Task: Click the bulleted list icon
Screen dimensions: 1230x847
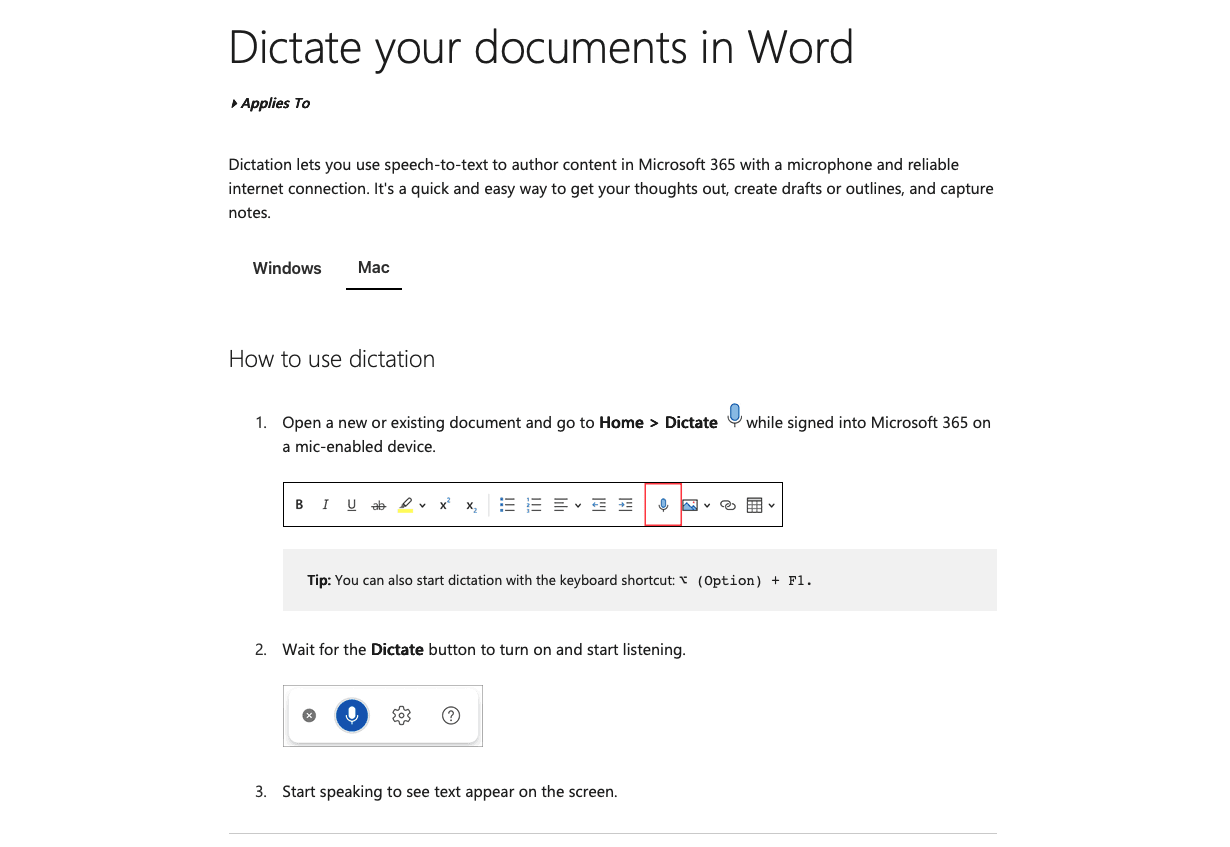Action: pyautogui.click(x=507, y=505)
